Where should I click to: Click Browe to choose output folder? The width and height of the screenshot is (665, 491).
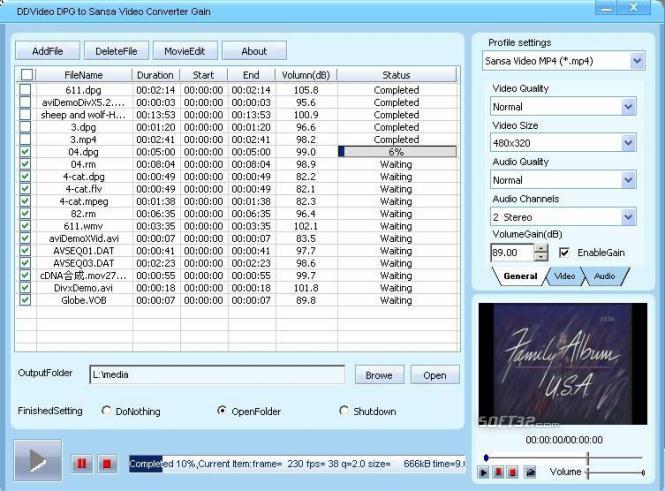[379, 375]
